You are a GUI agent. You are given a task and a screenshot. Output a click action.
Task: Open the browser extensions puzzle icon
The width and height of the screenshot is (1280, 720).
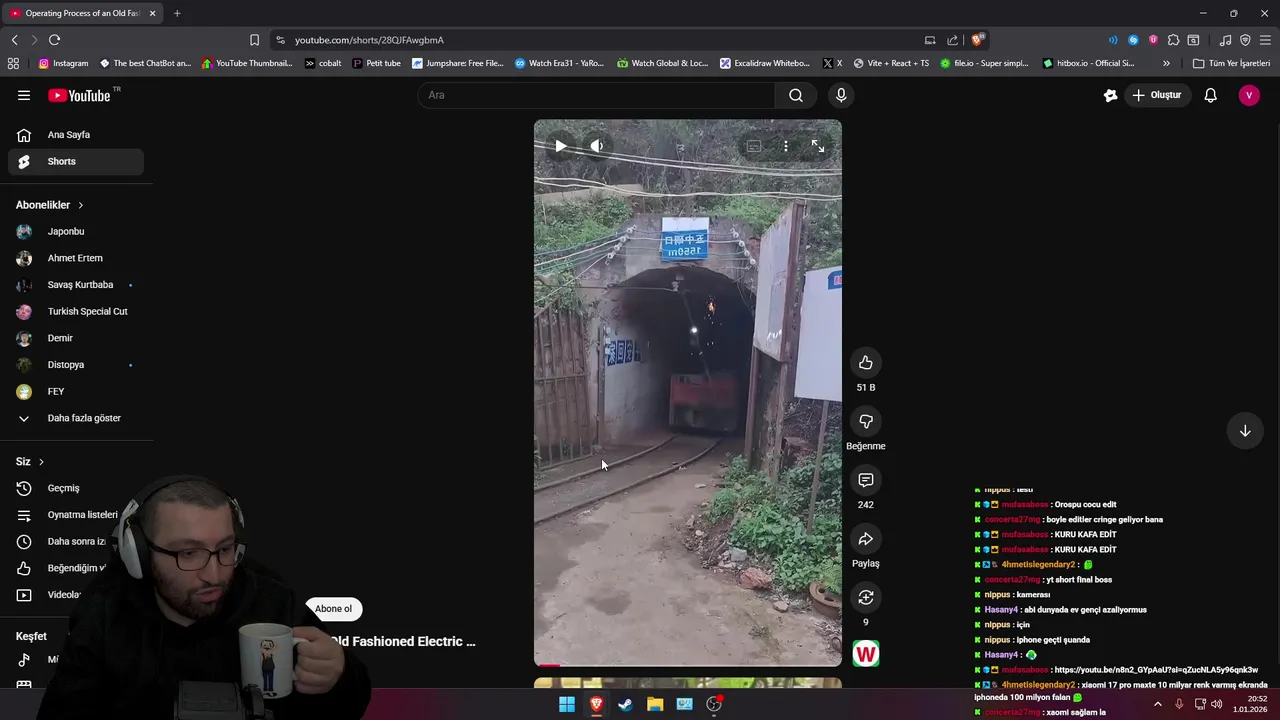(x=1173, y=40)
